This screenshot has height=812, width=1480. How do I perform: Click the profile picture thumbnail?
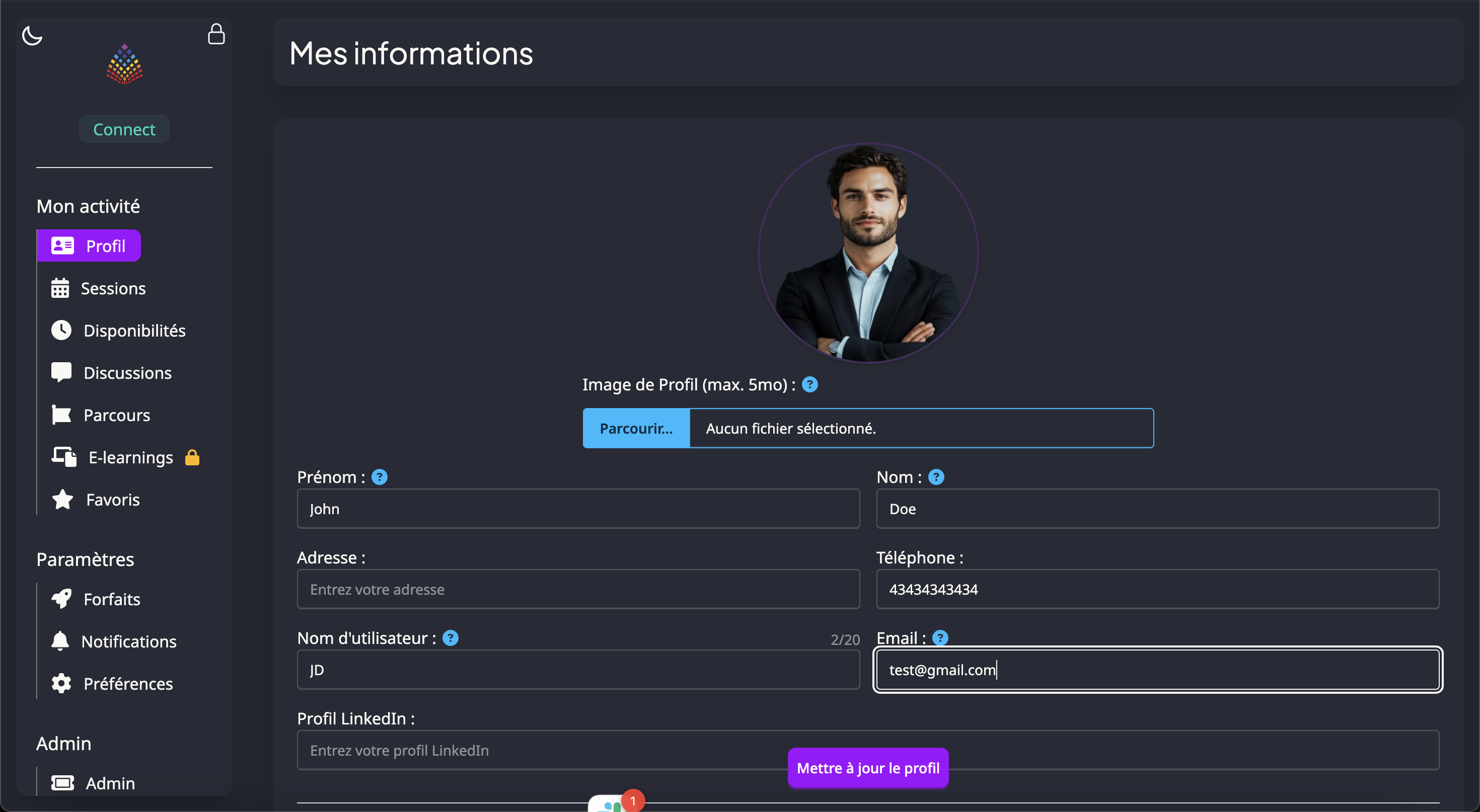(867, 253)
